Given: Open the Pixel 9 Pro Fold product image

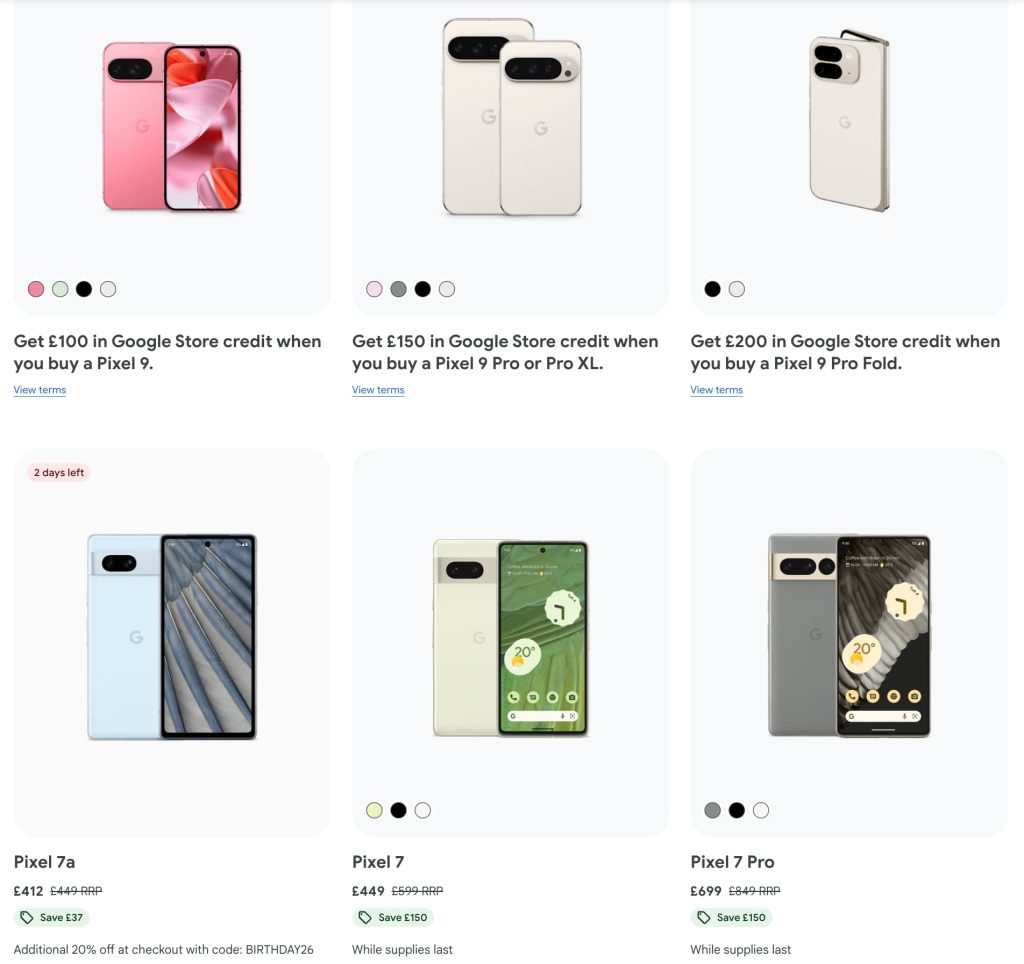Looking at the screenshot, I should [848, 122].
